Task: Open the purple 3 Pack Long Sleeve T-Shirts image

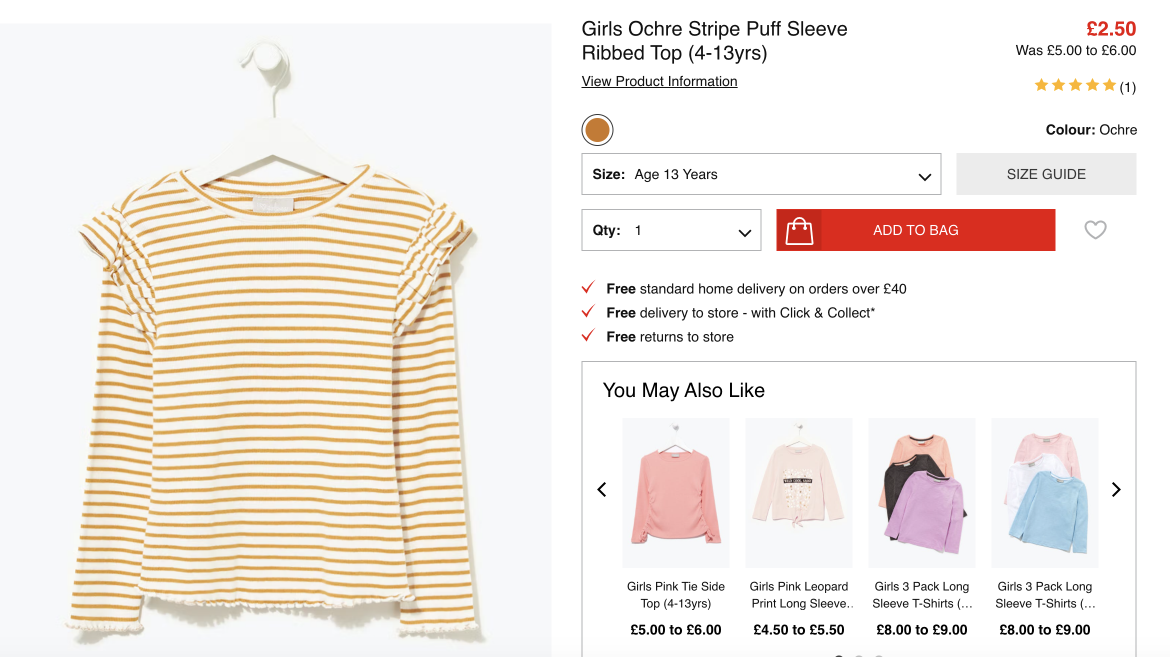Action: point(922,493)
